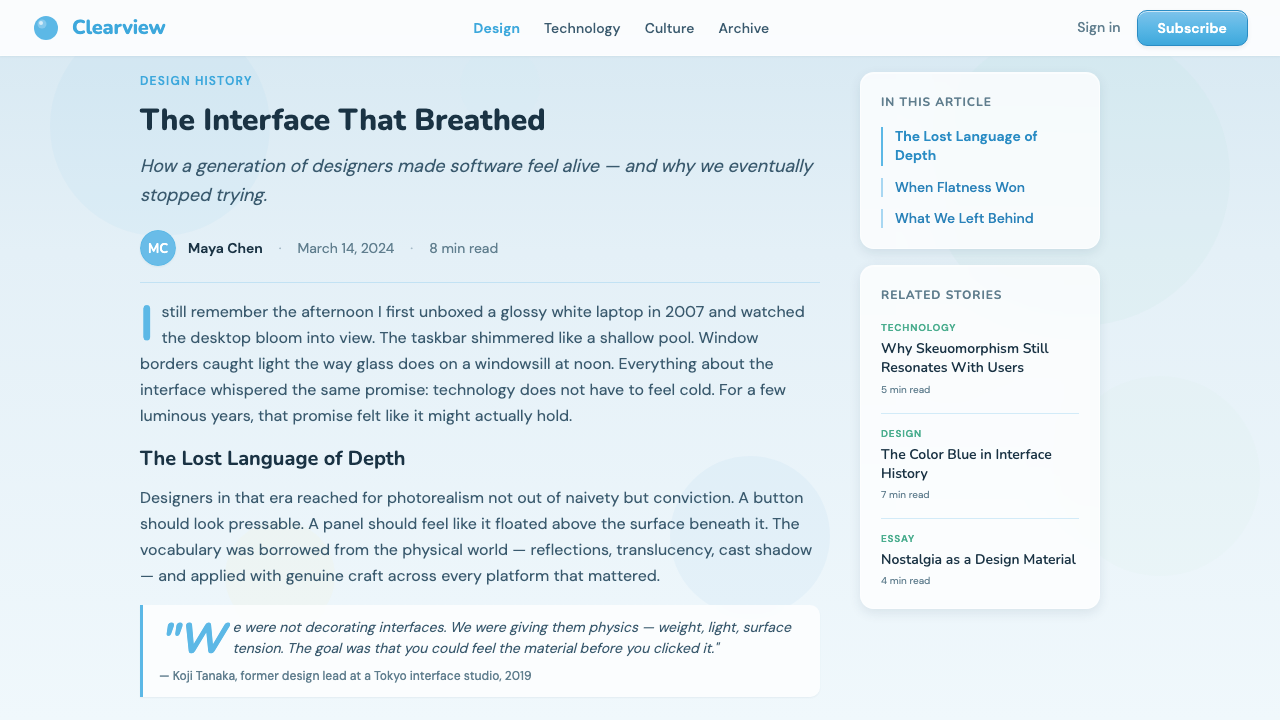Open the Clearview home link
The width and height of the screenshot is (1280, 720).
tap(100, 28)
